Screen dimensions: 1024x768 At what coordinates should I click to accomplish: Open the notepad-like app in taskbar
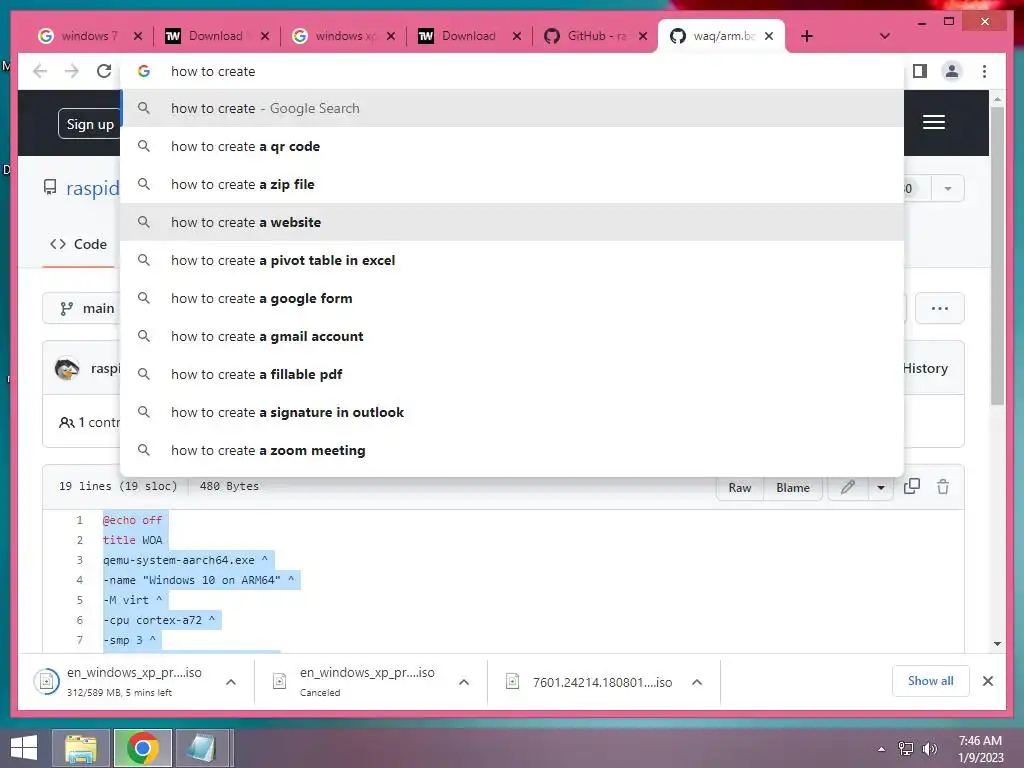(x=202, y=748)
